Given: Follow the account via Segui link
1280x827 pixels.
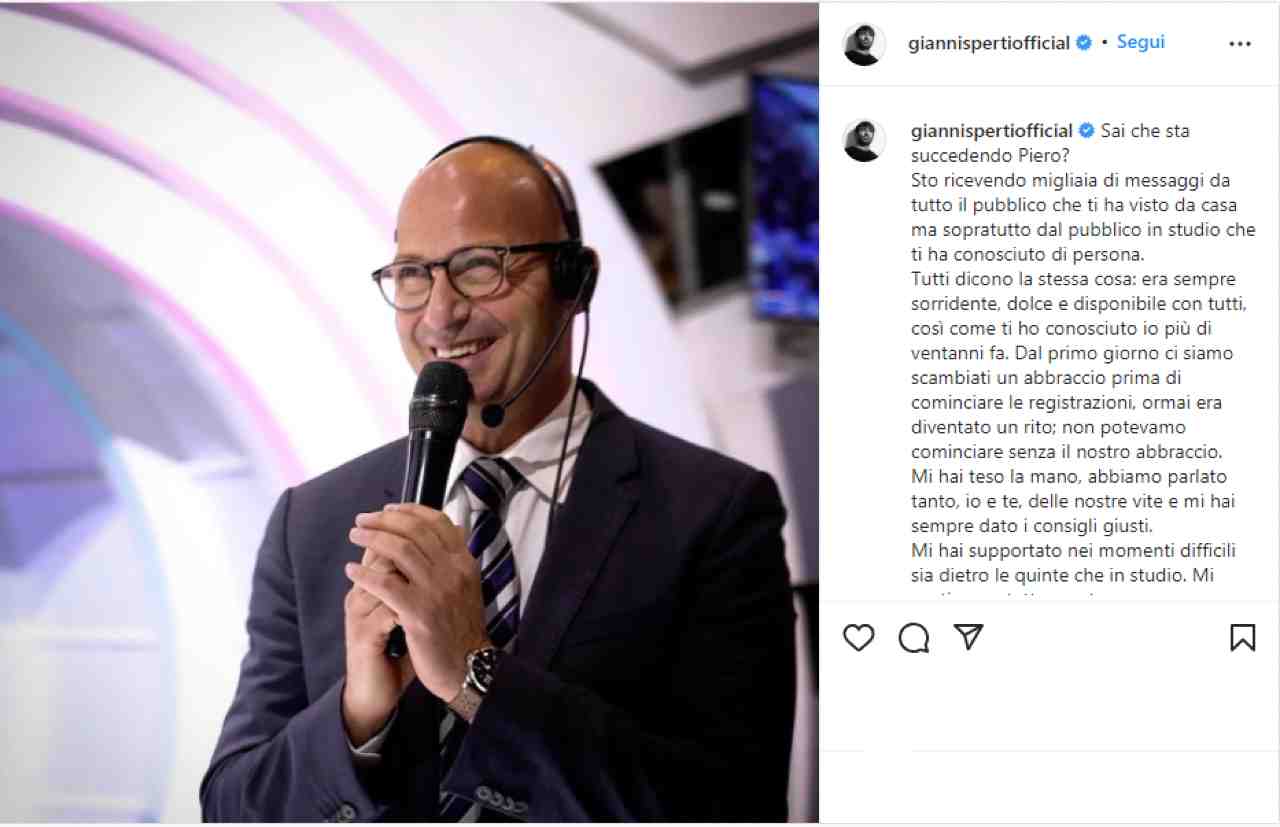Looking at the screenshot, I should (x=1140, y=42).
